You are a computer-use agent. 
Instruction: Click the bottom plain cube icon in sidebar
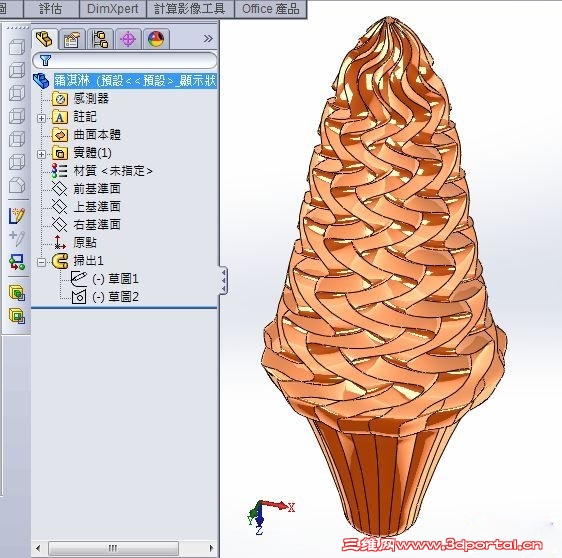16,186
